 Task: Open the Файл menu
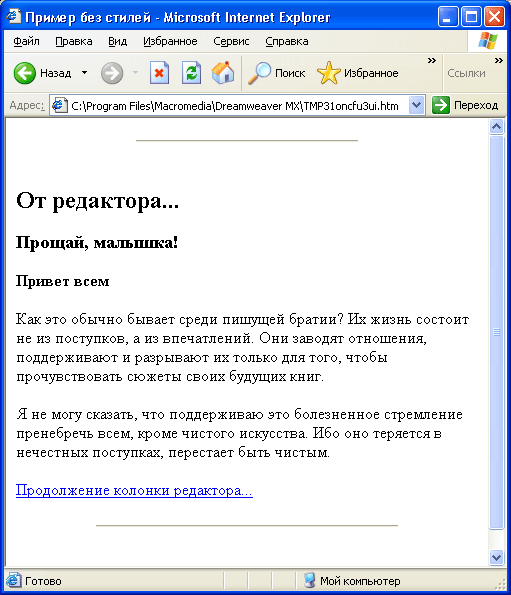pyautogui.click(x=26, y=41)
